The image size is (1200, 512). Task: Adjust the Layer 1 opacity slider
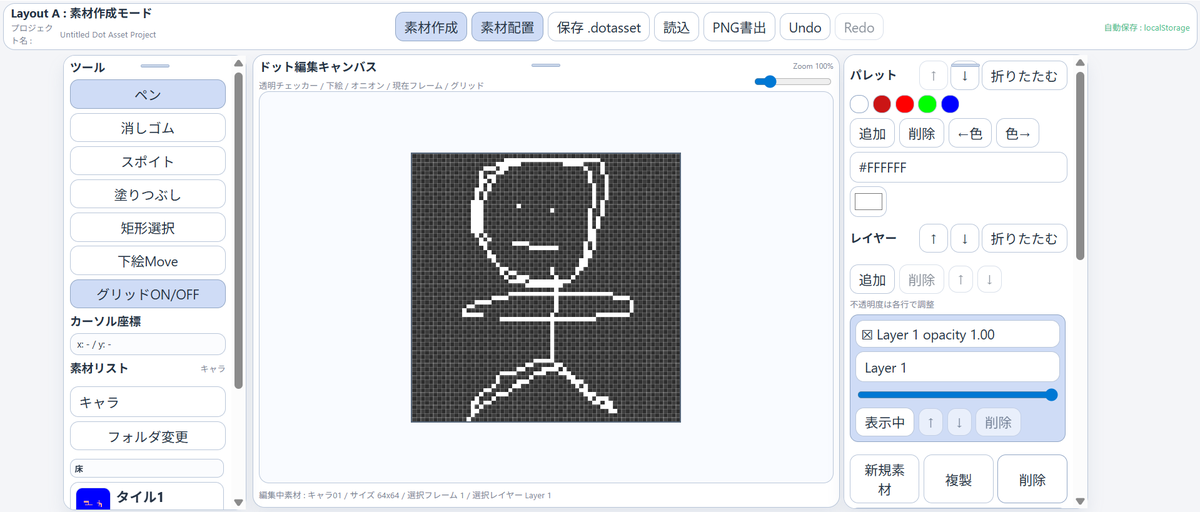coord(957,395)
